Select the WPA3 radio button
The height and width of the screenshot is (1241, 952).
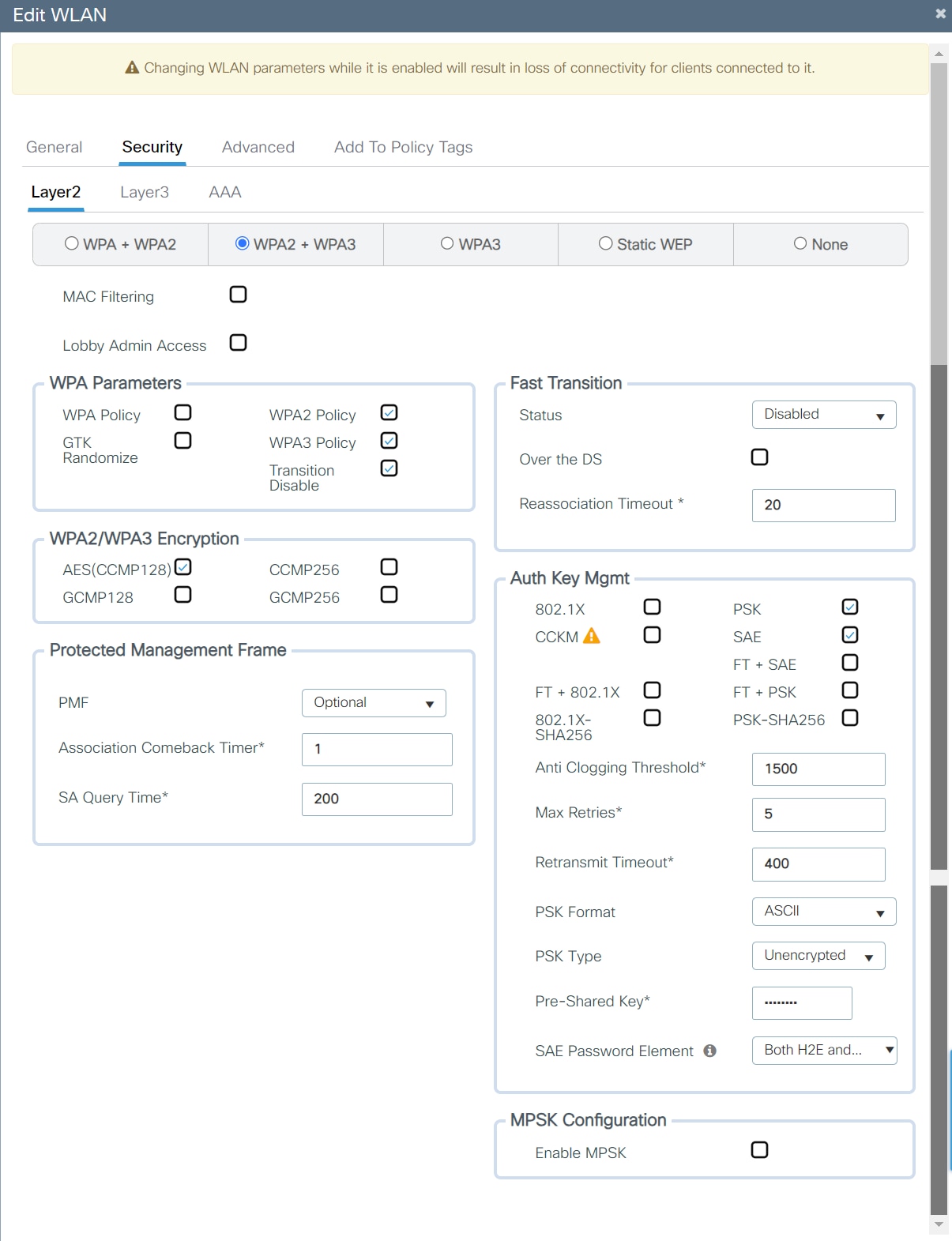447,243
